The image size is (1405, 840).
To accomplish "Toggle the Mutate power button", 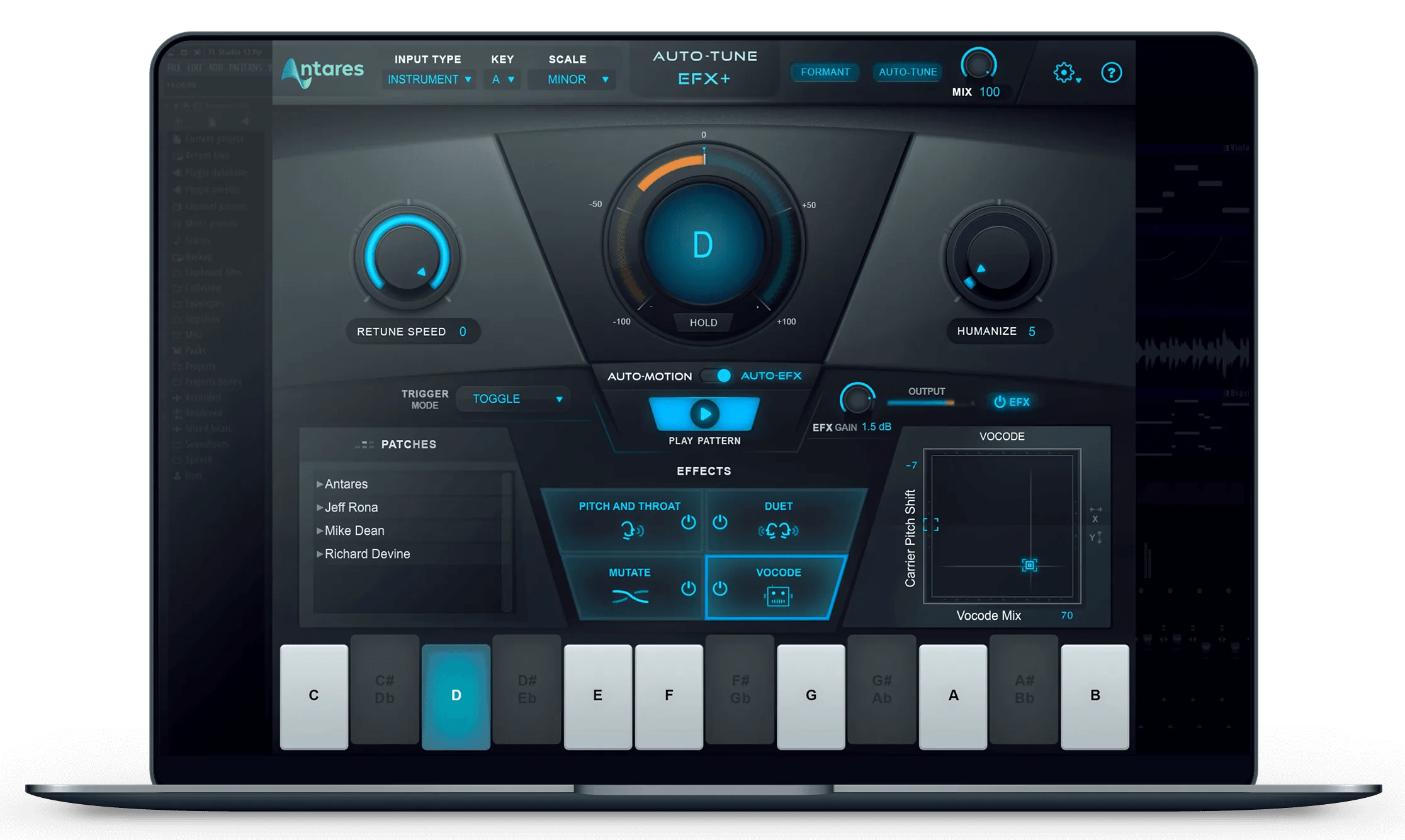I will coord(688,588).
